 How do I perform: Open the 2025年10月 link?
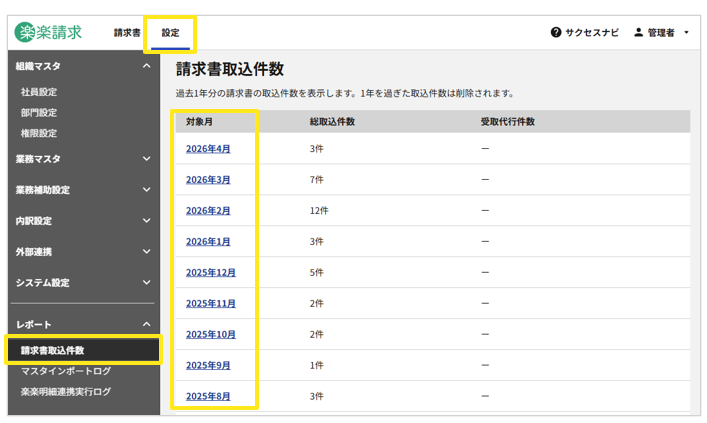coord(211,335)
